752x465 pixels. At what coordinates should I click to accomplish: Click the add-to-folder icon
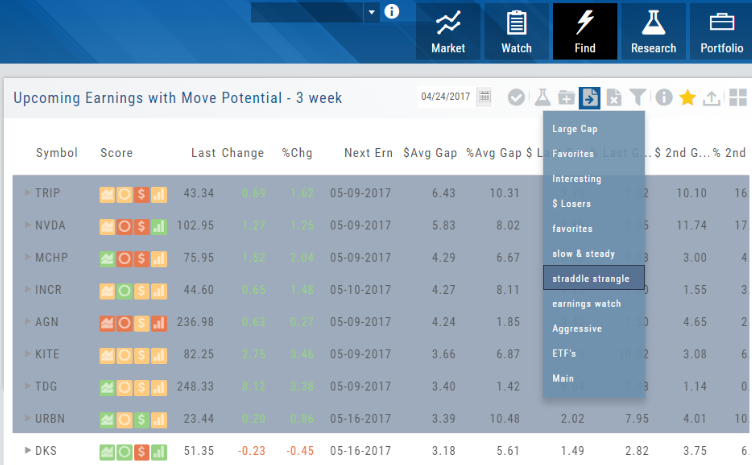566,97
